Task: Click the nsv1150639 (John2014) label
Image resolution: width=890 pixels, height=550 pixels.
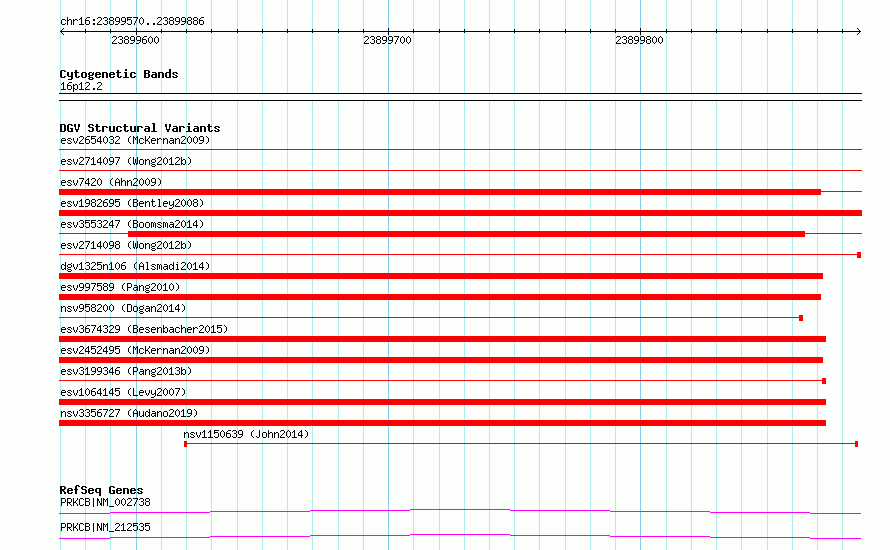Action: 246,434
